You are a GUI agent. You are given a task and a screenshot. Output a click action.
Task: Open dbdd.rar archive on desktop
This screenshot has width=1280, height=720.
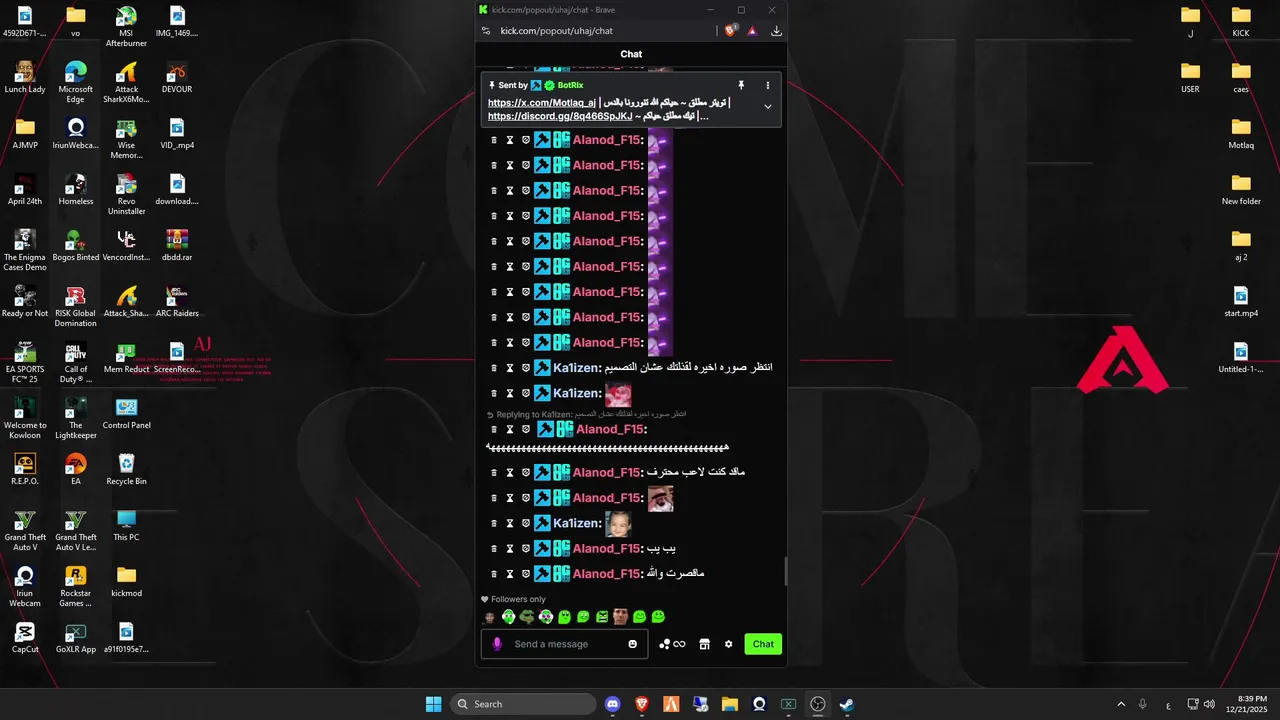[x=176, y=245]
